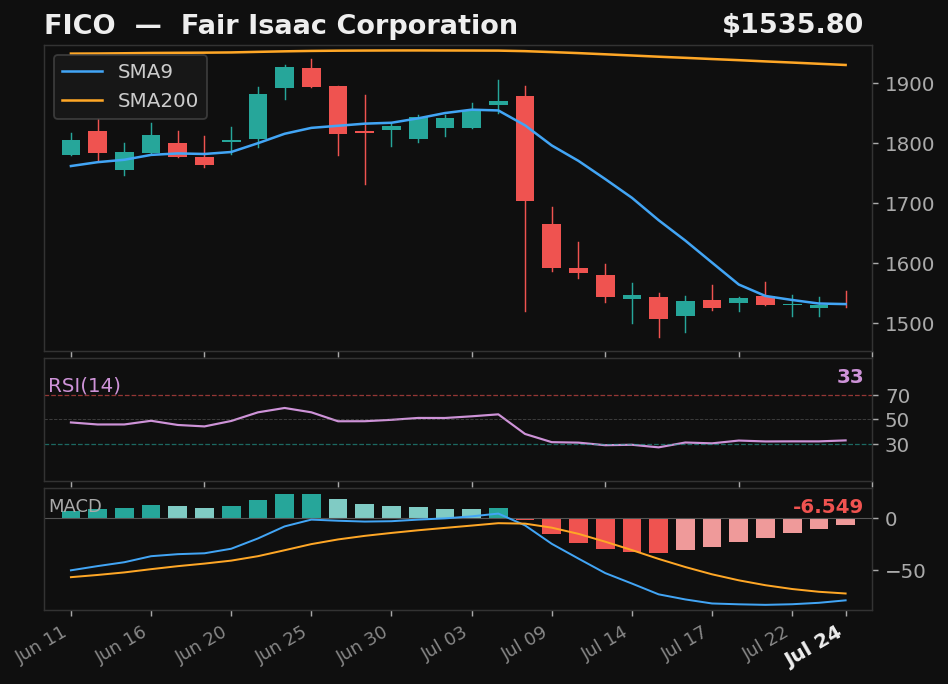
Task: Click the orange SMA200 legend line swatch
Action: point(83,100)
